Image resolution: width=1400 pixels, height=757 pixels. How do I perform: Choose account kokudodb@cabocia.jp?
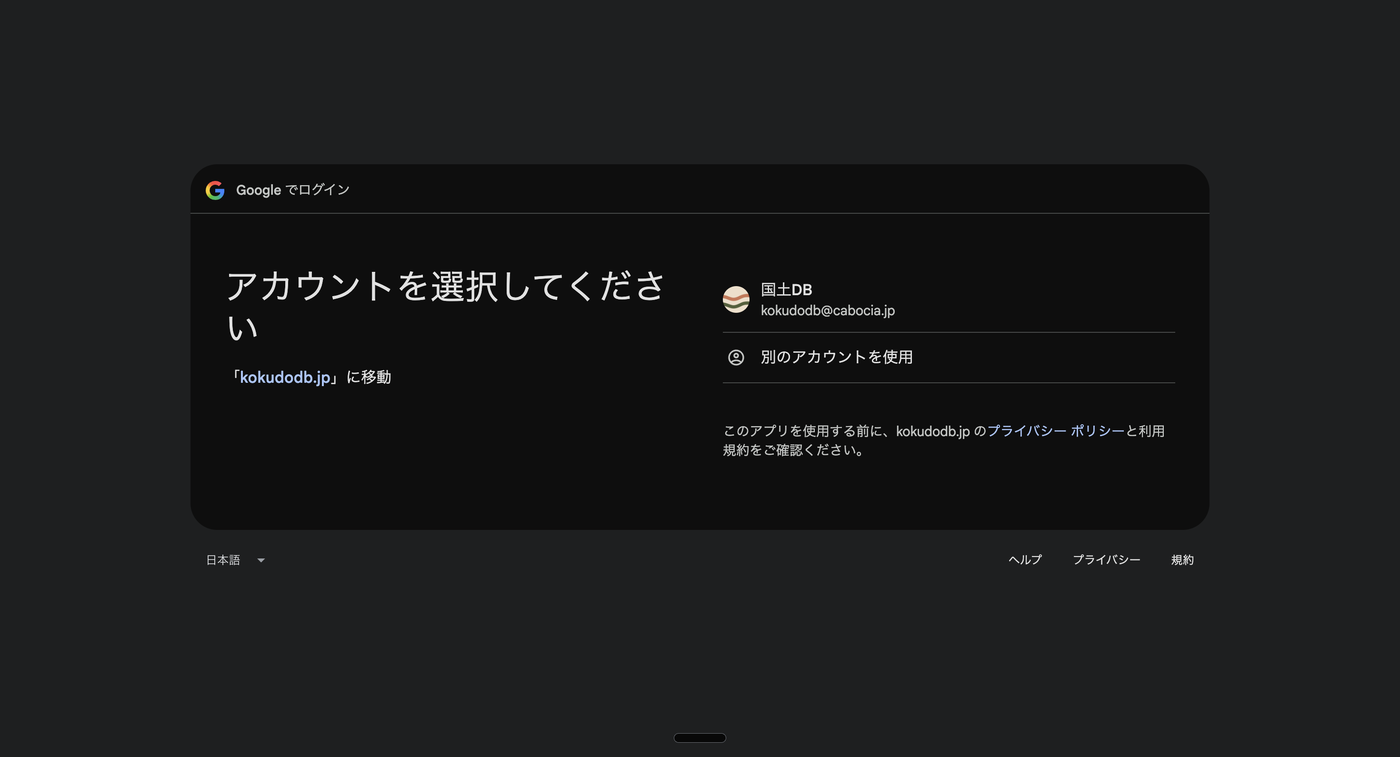coord(949,300)
